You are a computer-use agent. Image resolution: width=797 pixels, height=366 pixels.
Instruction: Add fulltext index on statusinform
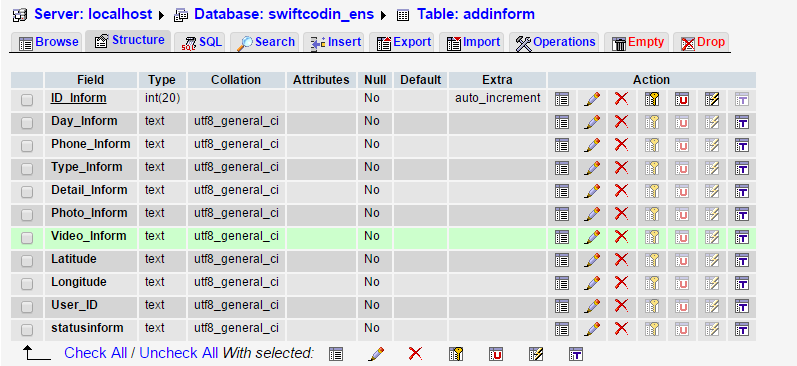[742, 328]
